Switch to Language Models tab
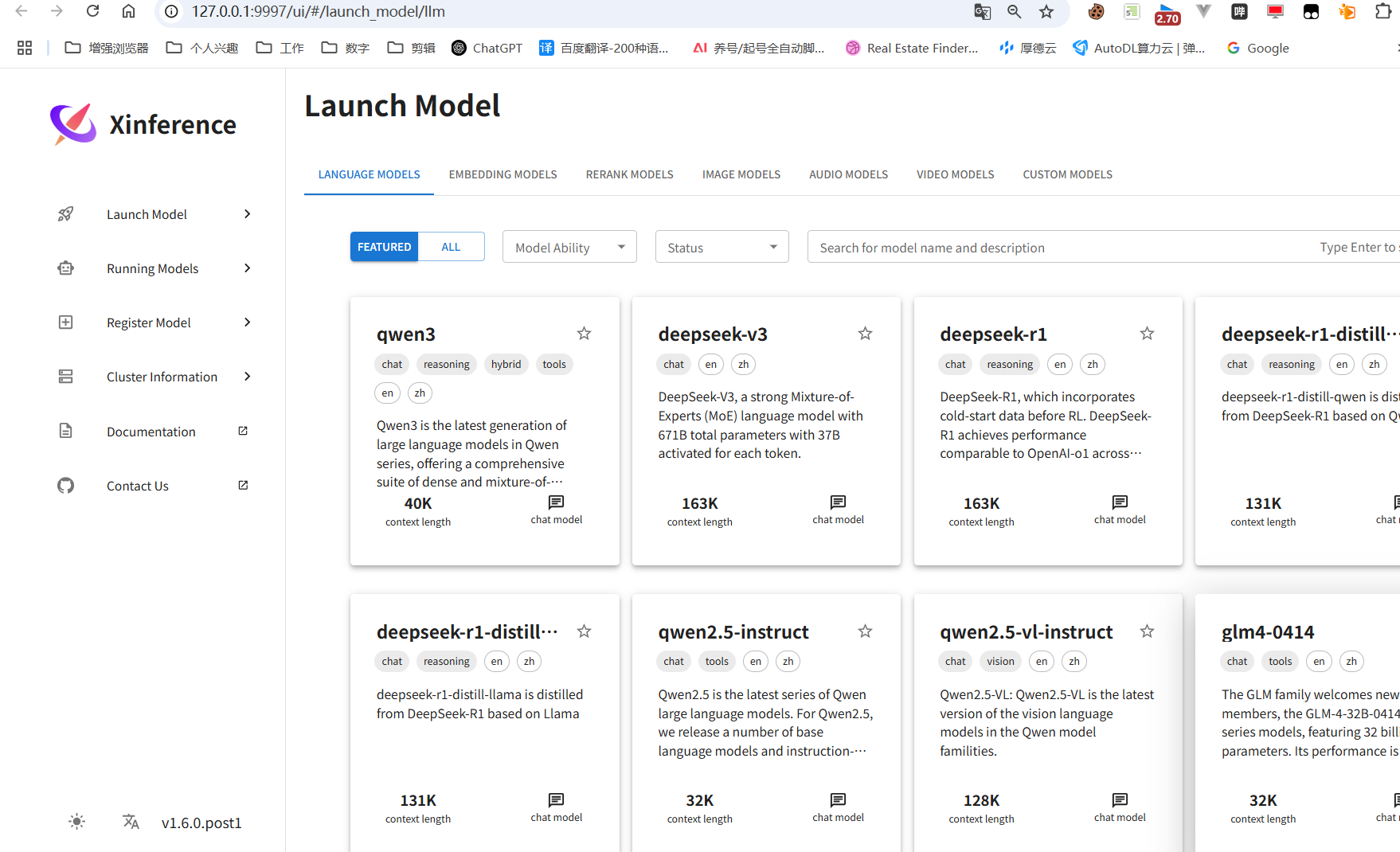This screenshot has height=852, width=1400. 369,174
